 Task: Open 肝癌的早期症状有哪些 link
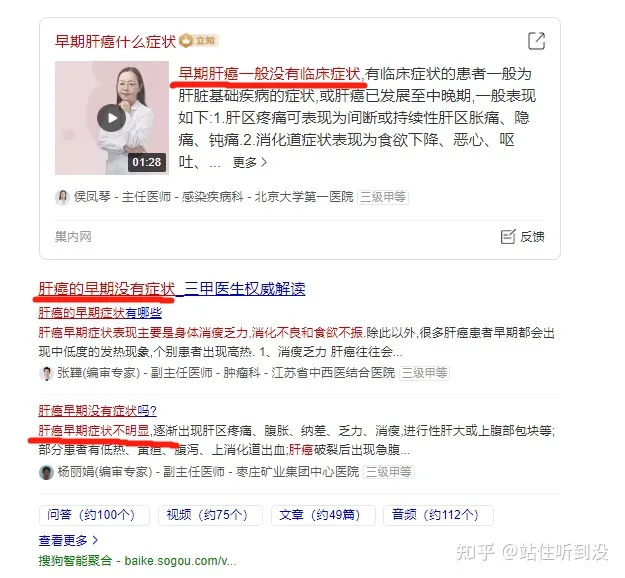tap(100, 313)
